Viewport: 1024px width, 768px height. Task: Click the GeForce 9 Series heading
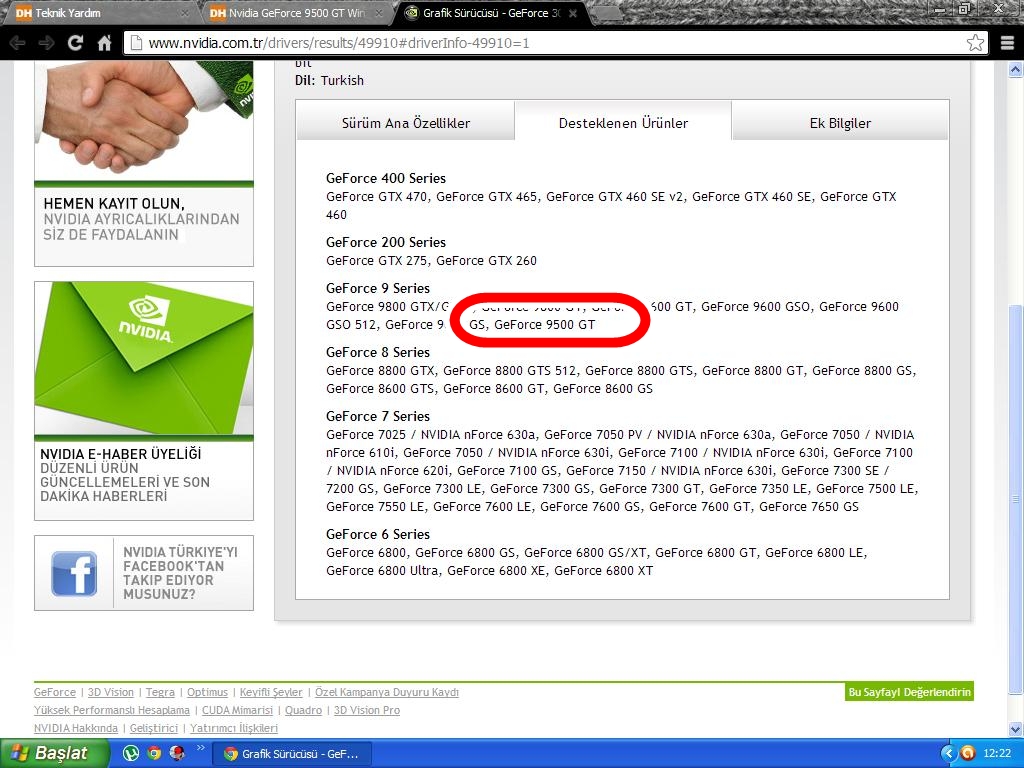tap(378, 288)
